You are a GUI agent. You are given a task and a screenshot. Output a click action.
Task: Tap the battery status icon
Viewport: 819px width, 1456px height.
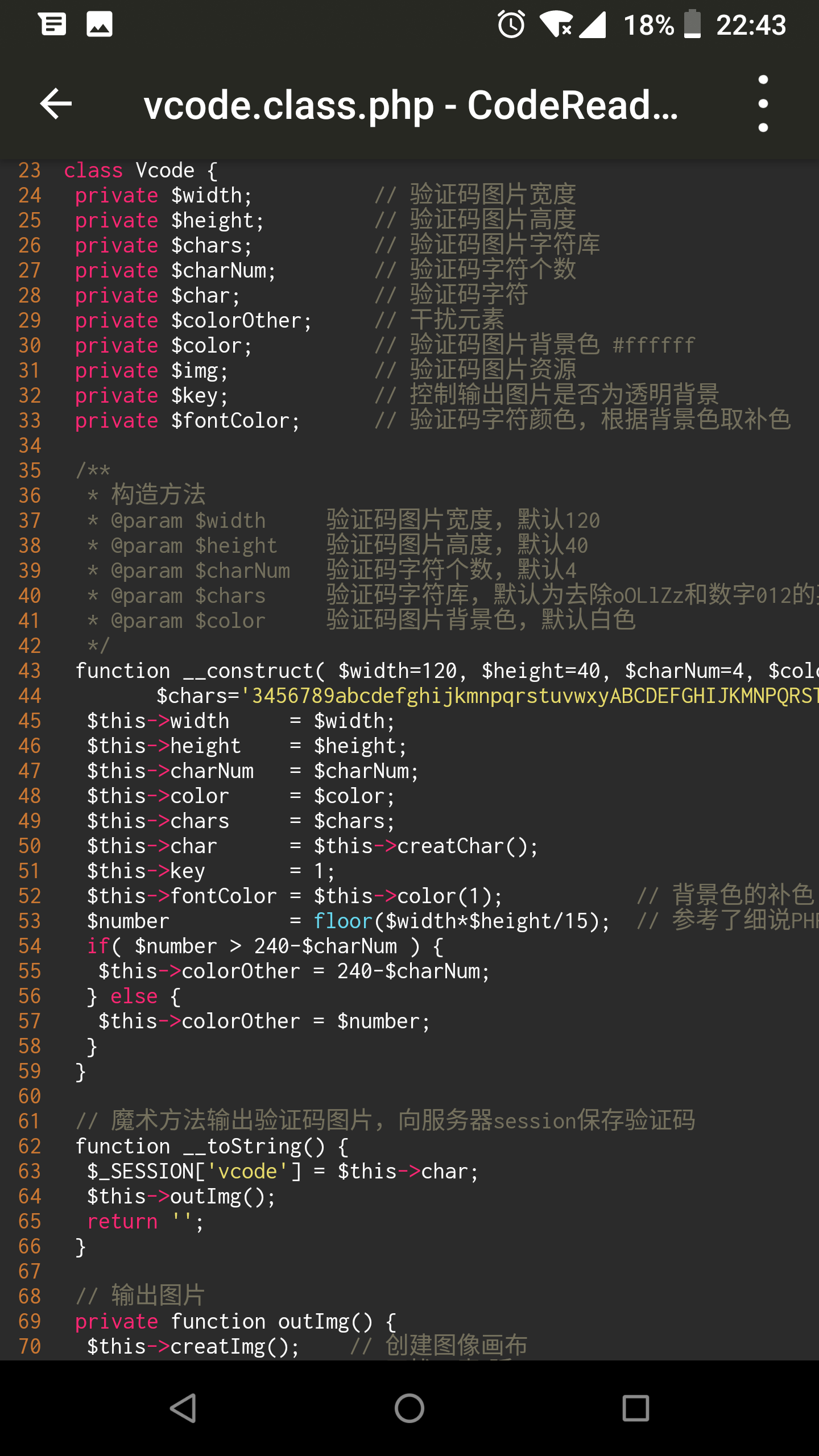[692, 24]
